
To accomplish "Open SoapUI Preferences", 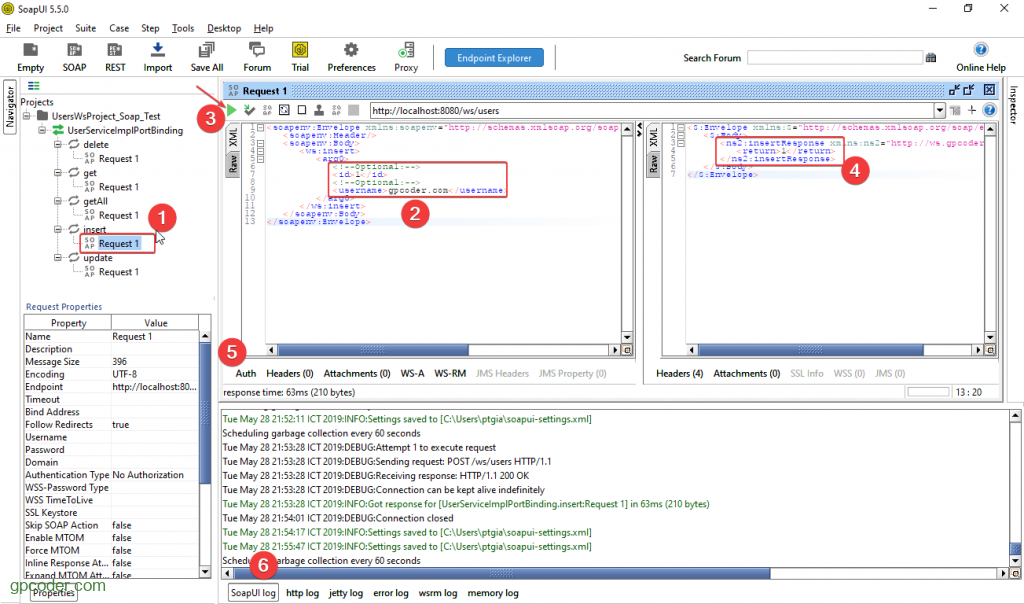I will [x=351, y=55].
